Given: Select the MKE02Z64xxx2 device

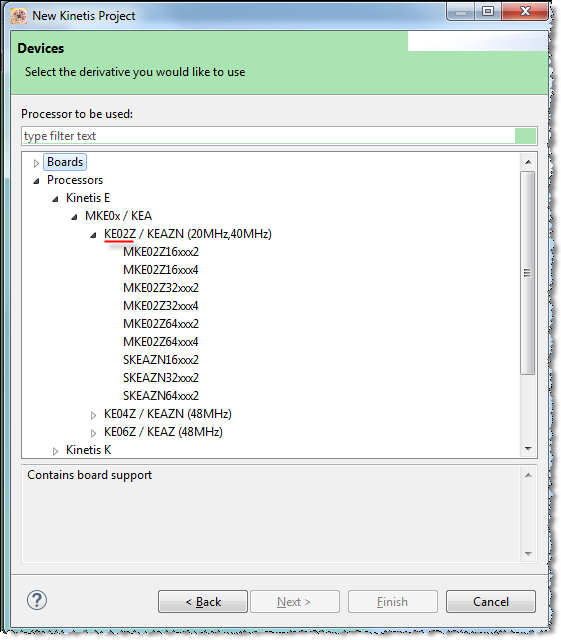Looking at the screenshot, I should pos(160,324).
